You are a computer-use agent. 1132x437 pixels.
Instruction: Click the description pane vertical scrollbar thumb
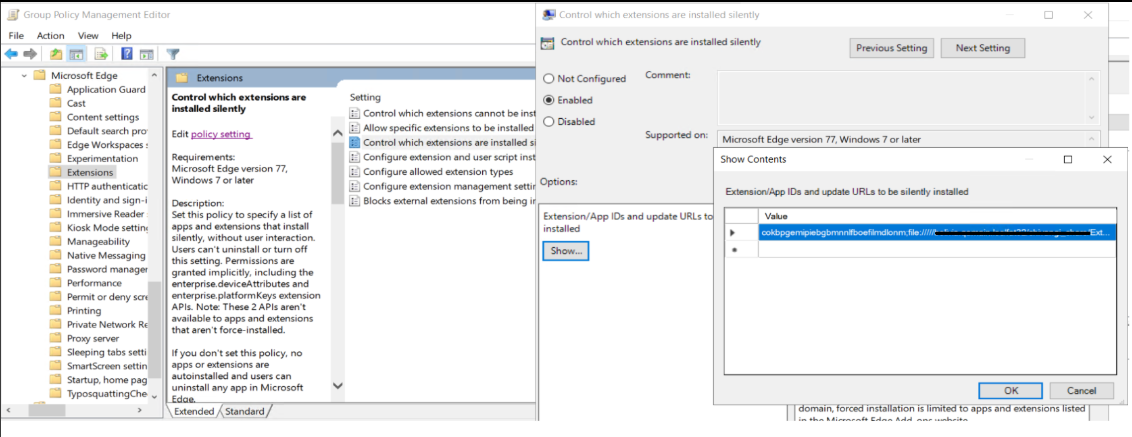tap(337, 172)
